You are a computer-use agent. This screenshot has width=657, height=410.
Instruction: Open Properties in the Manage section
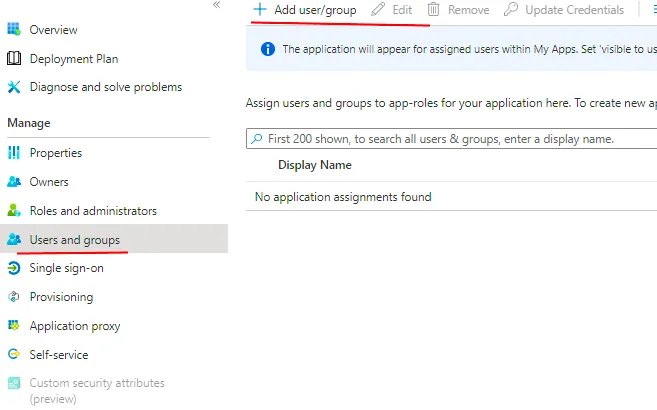click(55, 153)
